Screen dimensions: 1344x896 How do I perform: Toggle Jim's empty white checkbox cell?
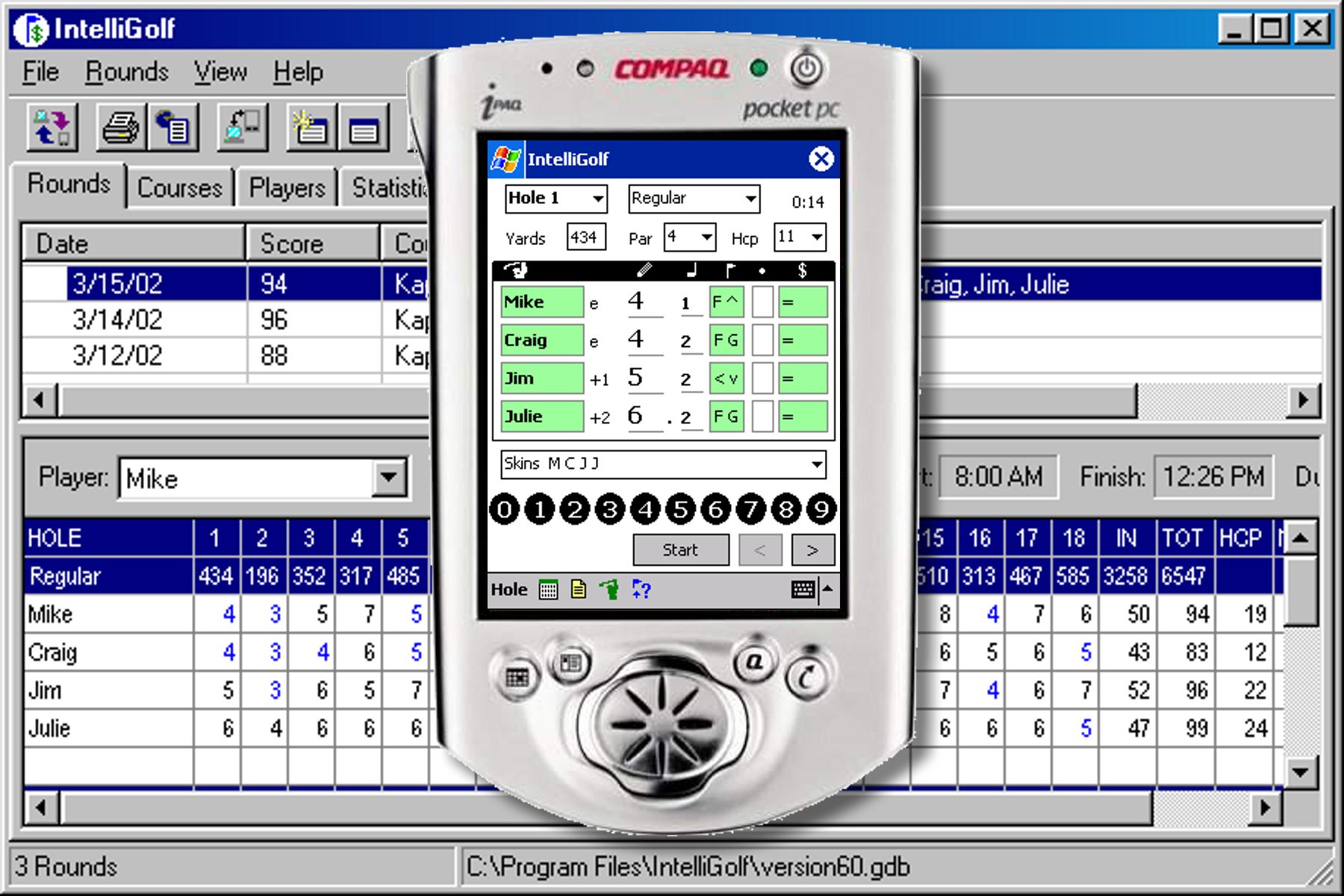(762, 379)
